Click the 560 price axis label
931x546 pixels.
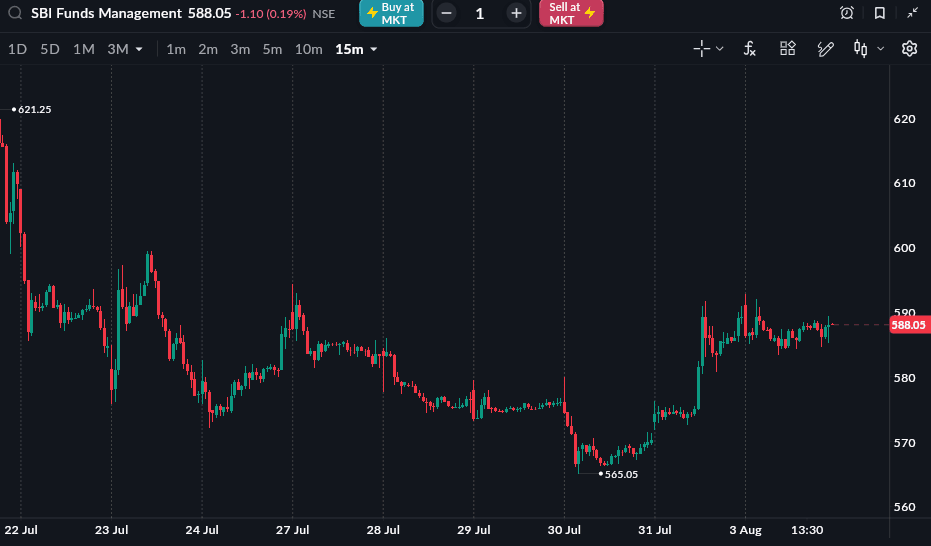[904, 507]
